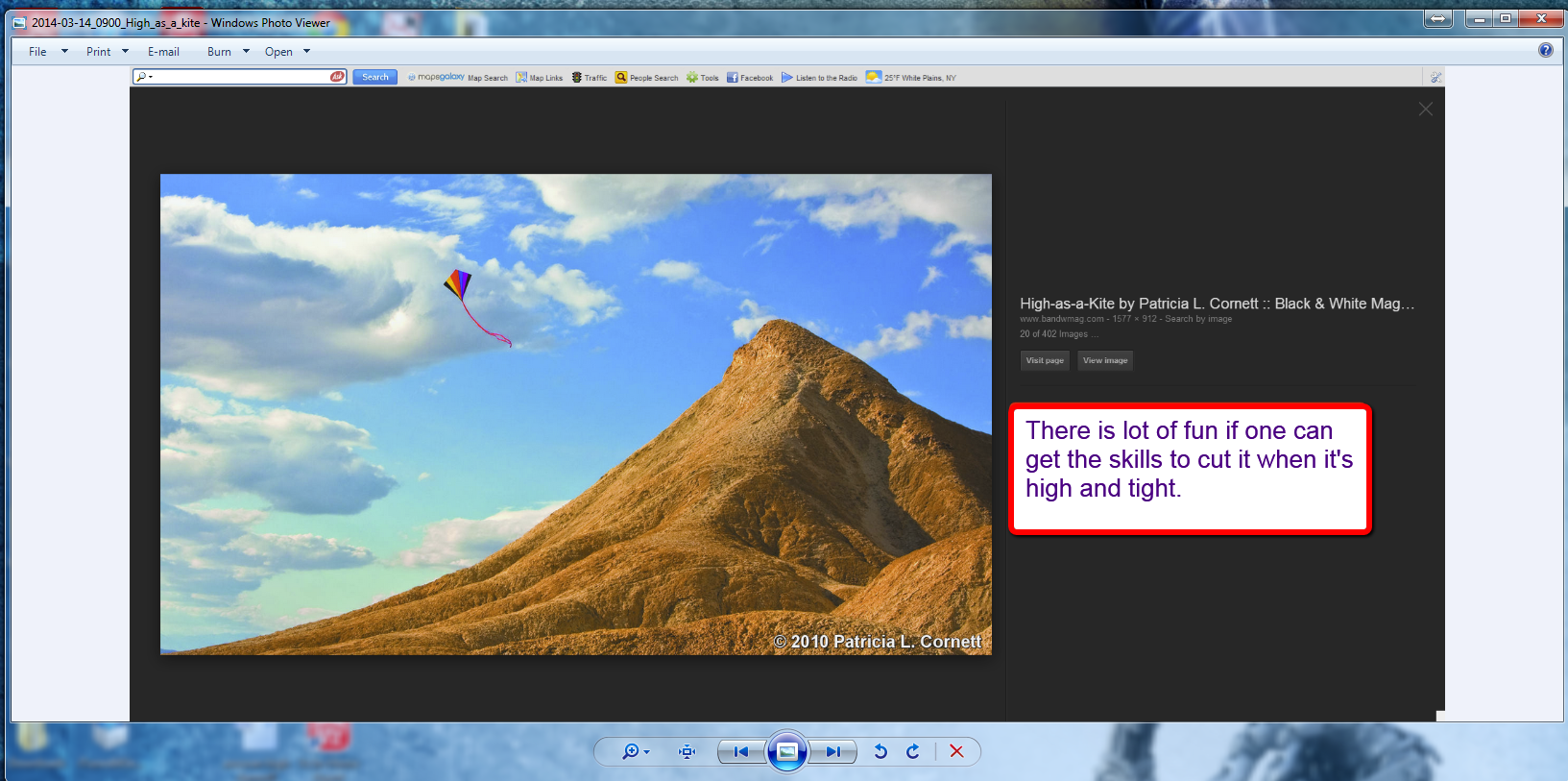Open the Facebook toolbar shortcut
The height and width of the screenshot is (781, 1568).
pyautogui.click(x=750, y=78)
